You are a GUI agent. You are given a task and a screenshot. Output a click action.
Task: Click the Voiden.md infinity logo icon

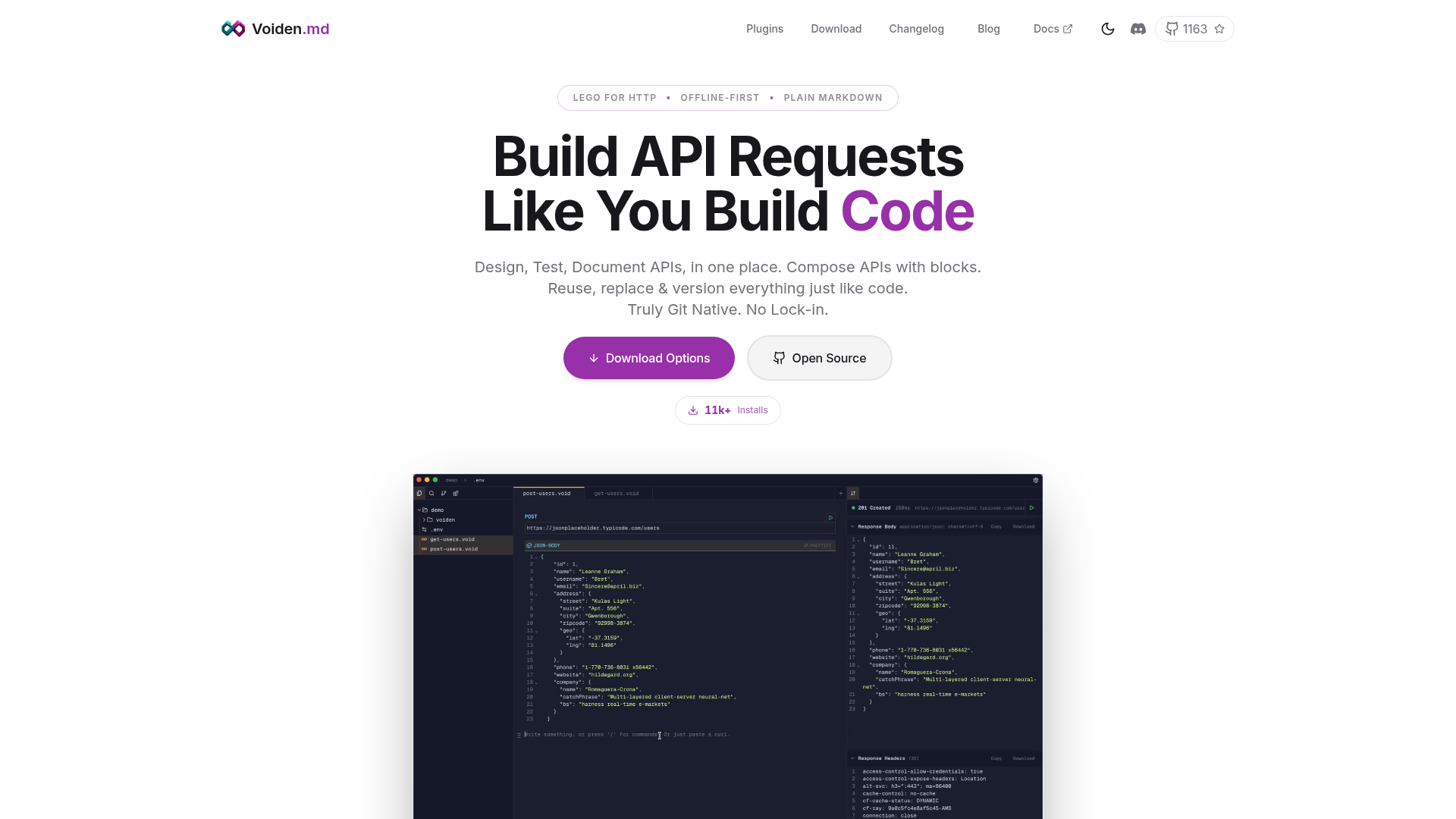click(233, 29)
